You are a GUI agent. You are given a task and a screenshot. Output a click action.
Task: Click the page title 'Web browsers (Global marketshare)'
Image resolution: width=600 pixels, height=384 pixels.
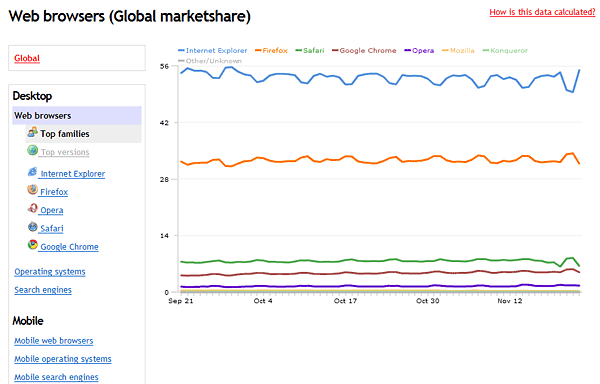(130, 16)
